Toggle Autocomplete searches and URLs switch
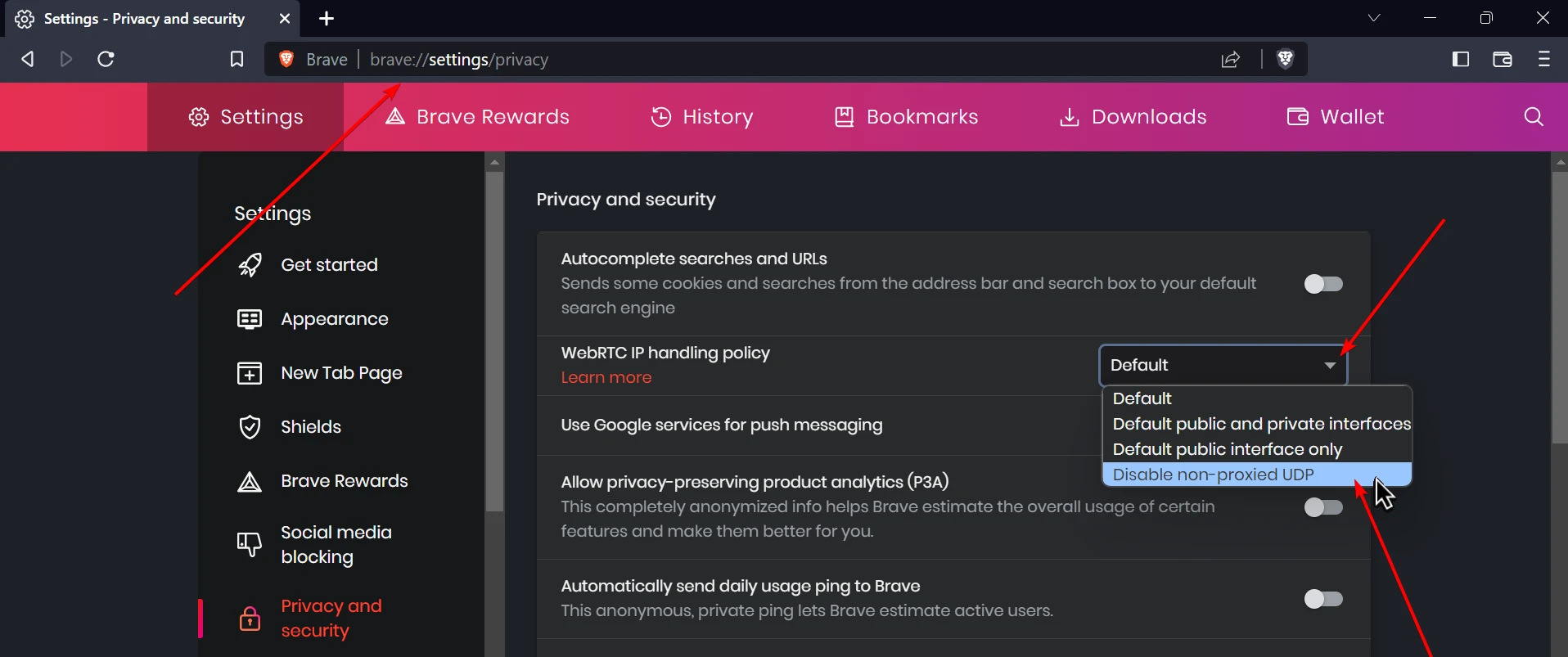1568x657 pixels. point(1323,284)
